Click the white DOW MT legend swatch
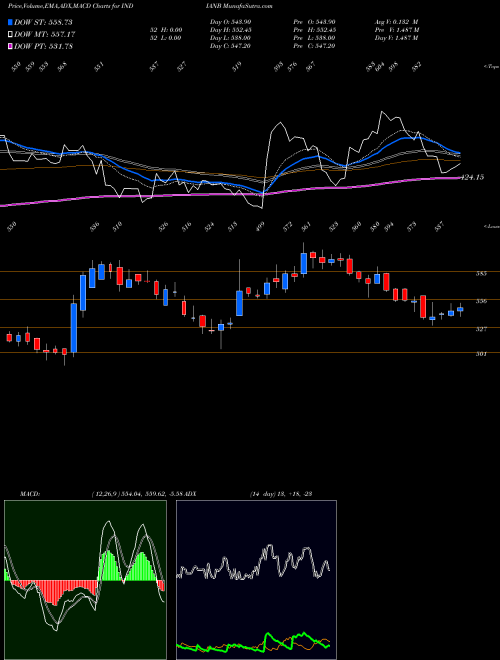Screen dimensions: 500x660 coord(10,34)
